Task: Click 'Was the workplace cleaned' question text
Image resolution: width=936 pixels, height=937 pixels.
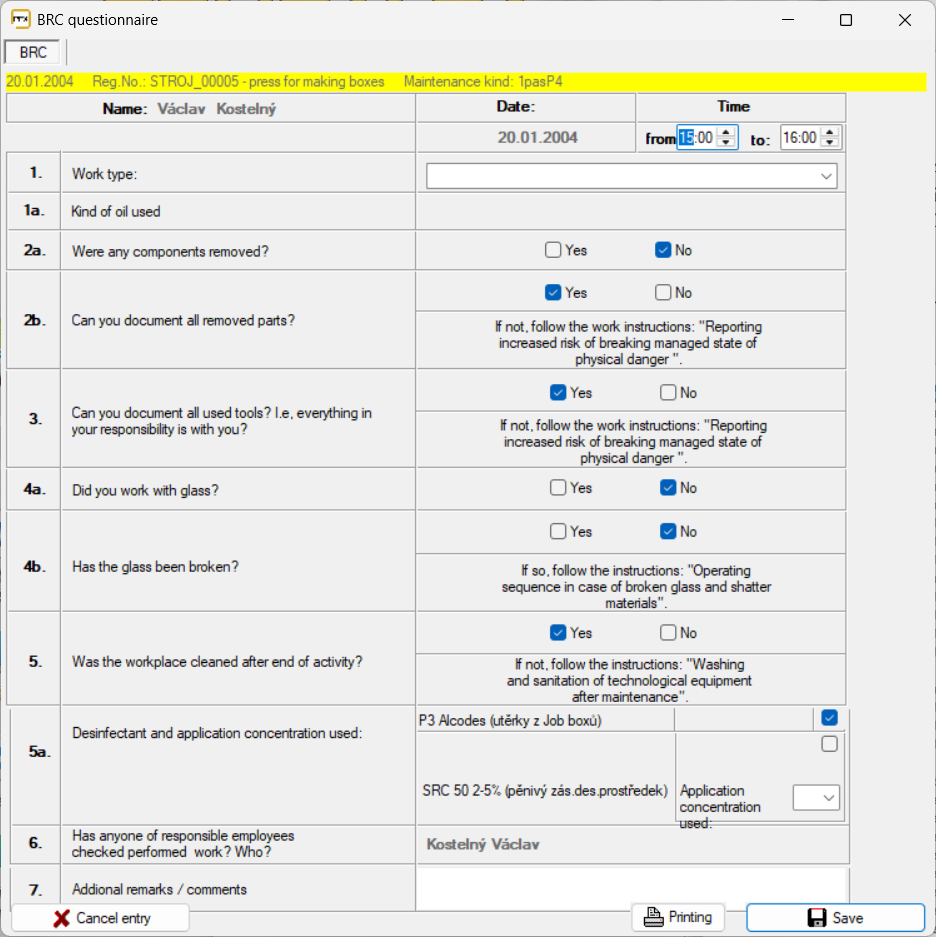Action: [217, 662]
